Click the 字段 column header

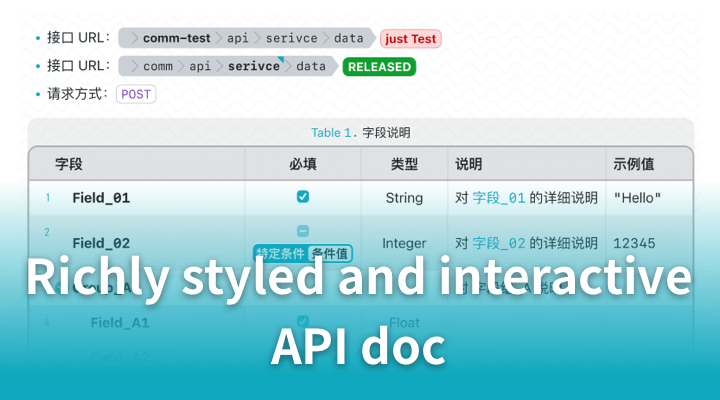point(68,164)
